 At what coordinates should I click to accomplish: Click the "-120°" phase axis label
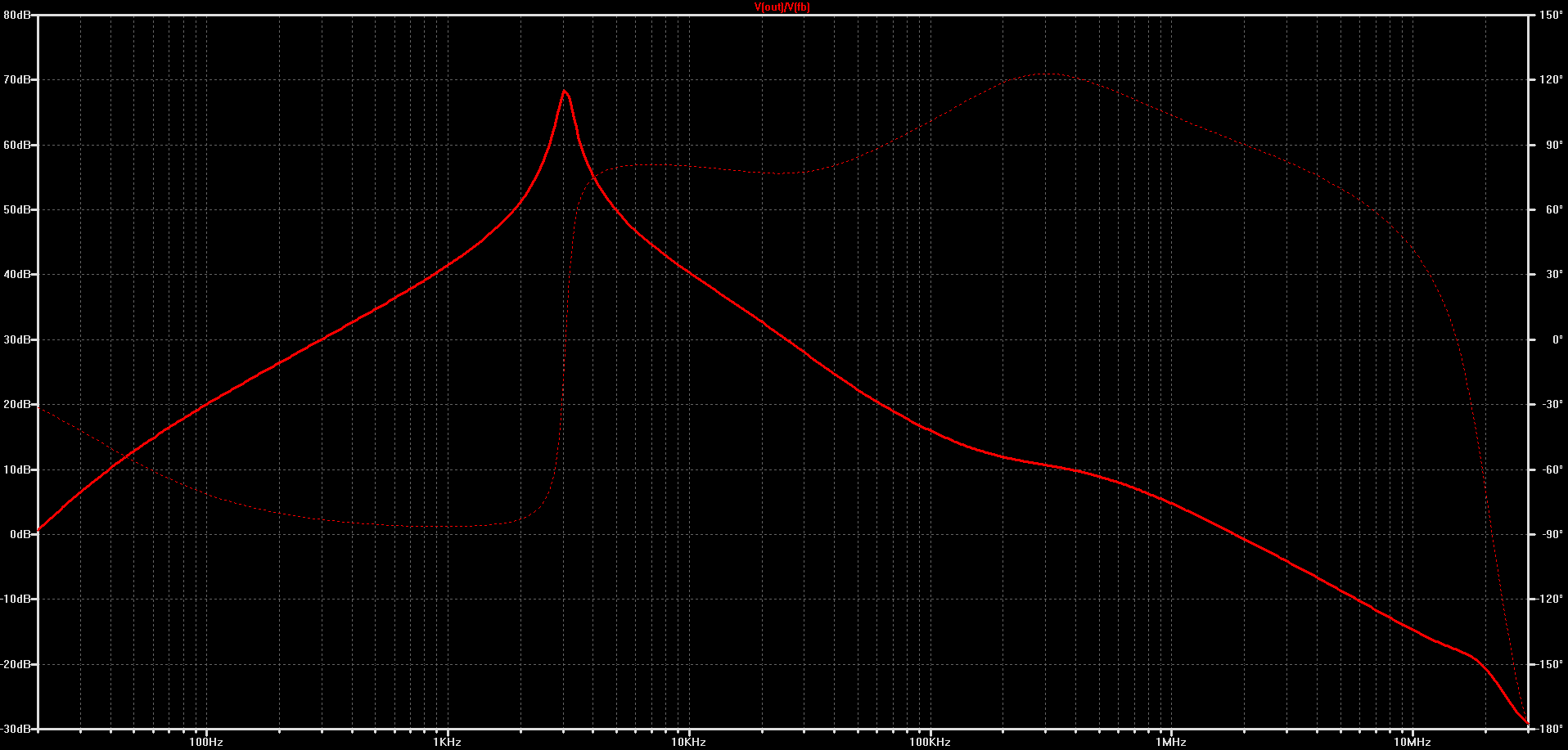point(1549,600)
